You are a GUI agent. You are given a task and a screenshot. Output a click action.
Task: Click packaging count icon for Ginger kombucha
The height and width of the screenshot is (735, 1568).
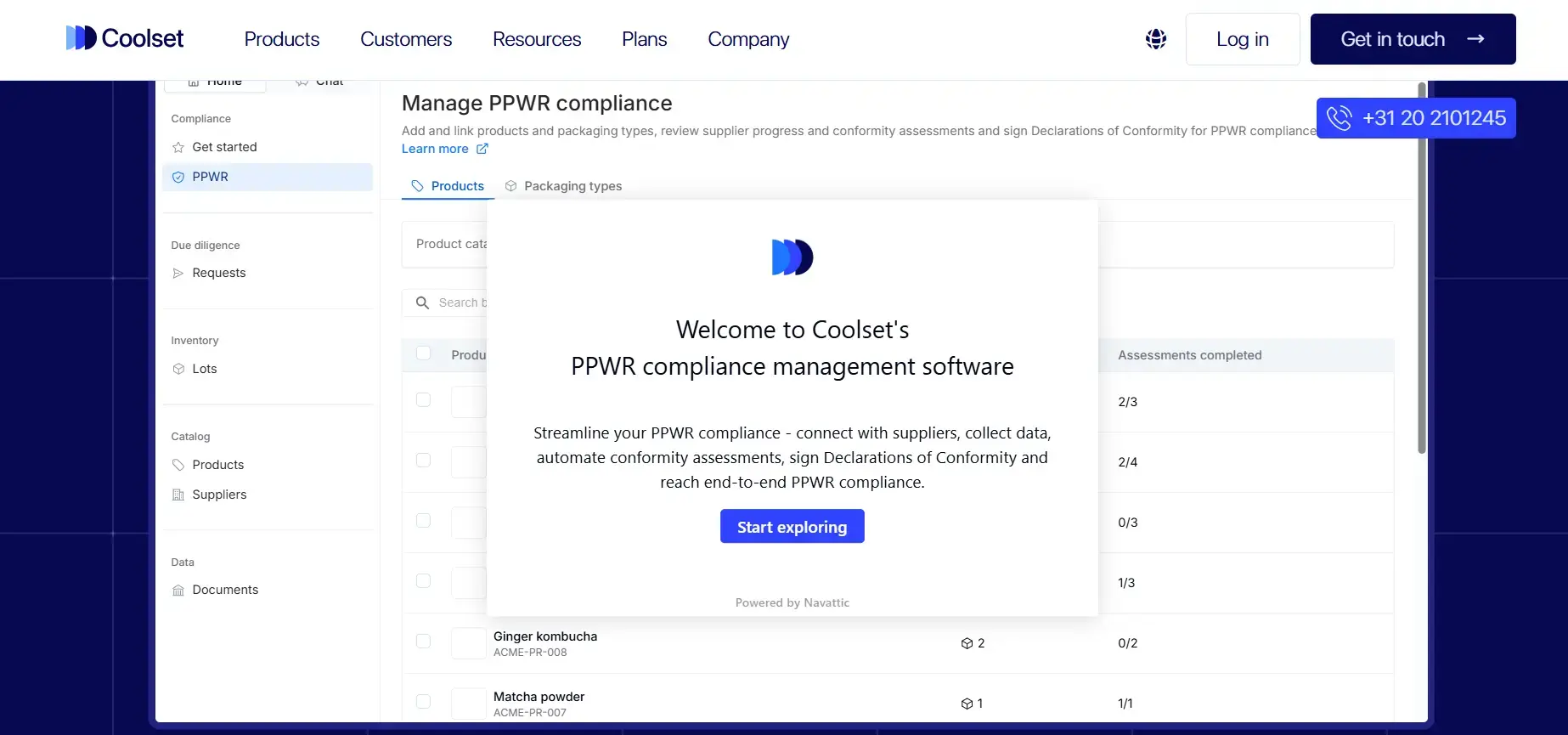967,643
